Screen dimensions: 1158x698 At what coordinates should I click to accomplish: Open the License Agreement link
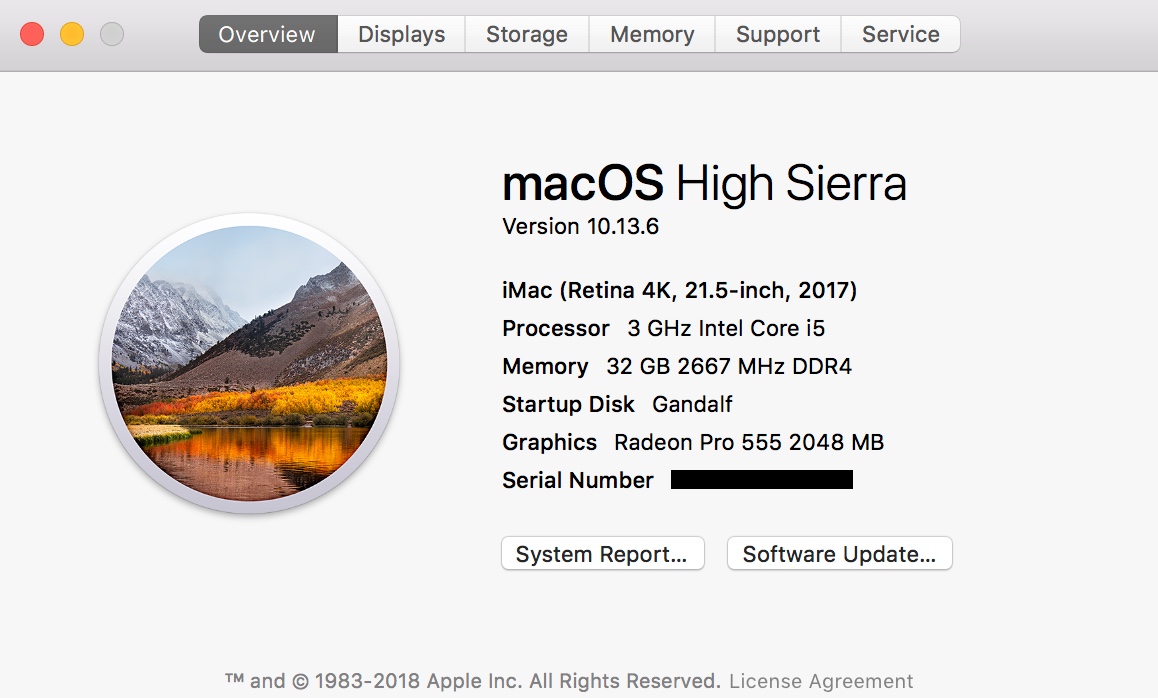[x=821, y=681]
